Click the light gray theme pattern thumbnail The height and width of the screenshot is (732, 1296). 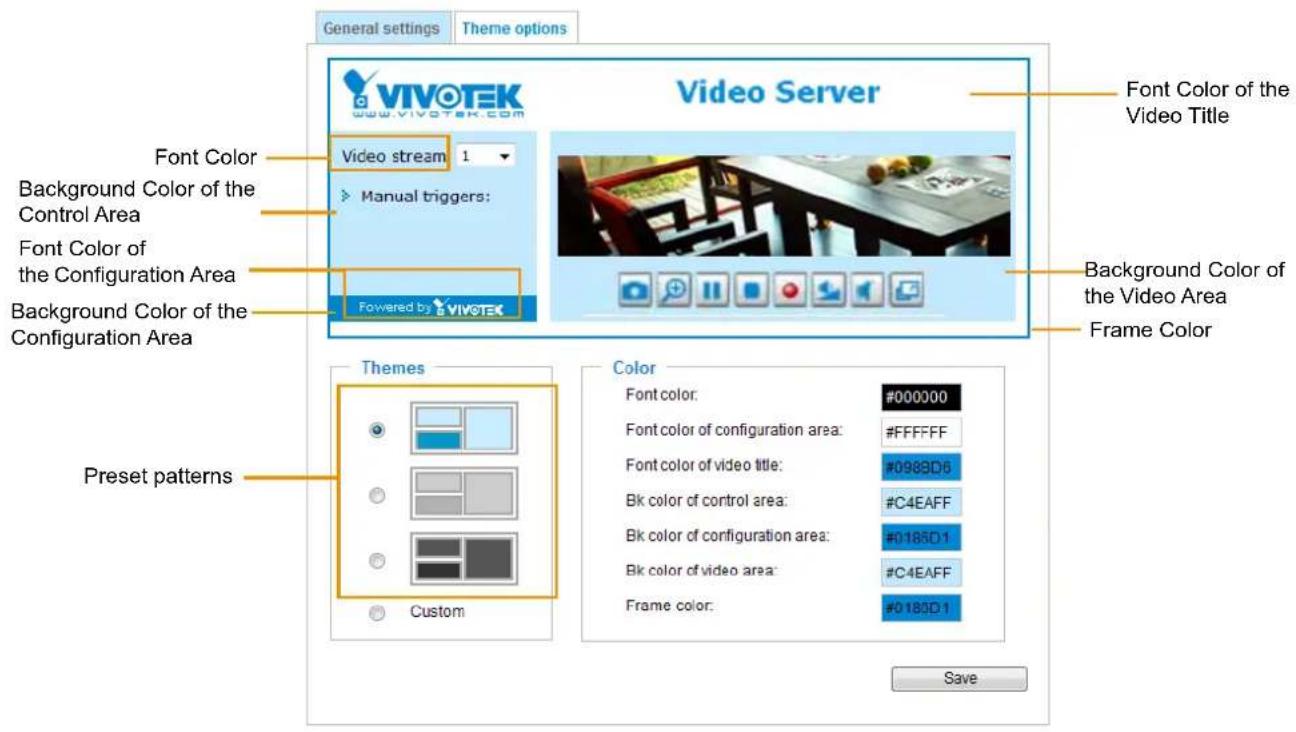click(x=464, y=493)
